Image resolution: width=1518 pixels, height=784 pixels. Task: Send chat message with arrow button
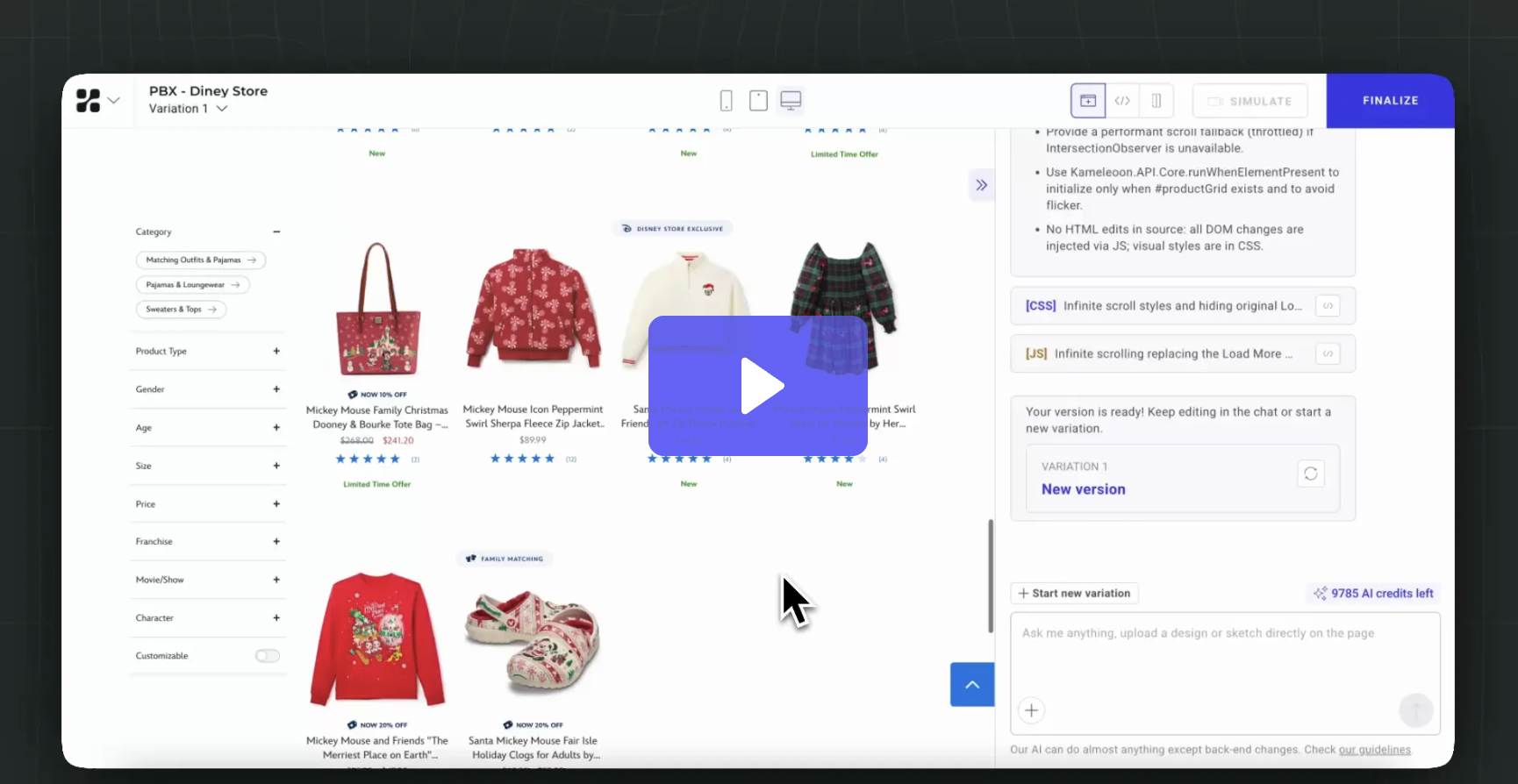click(1415, 710)
